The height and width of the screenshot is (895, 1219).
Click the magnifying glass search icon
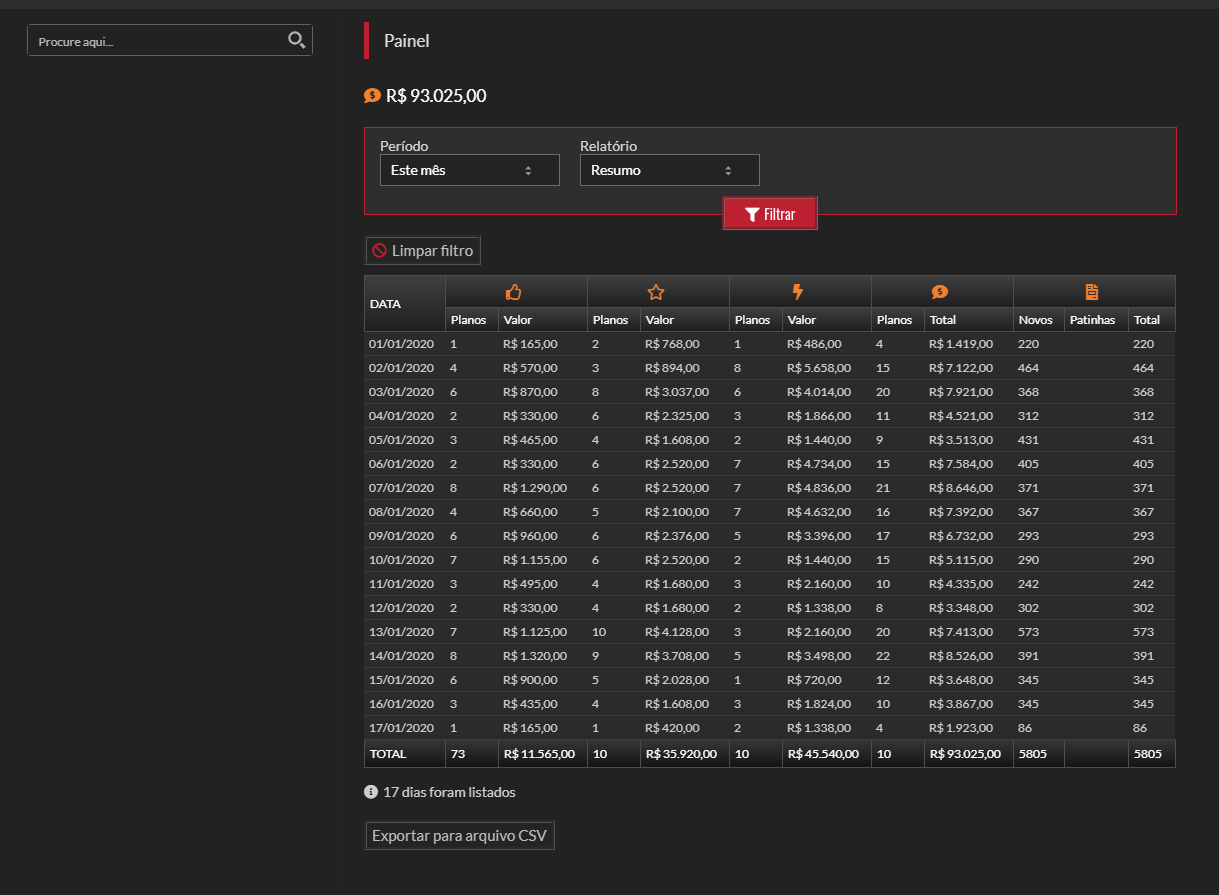(x=296, y=40)
